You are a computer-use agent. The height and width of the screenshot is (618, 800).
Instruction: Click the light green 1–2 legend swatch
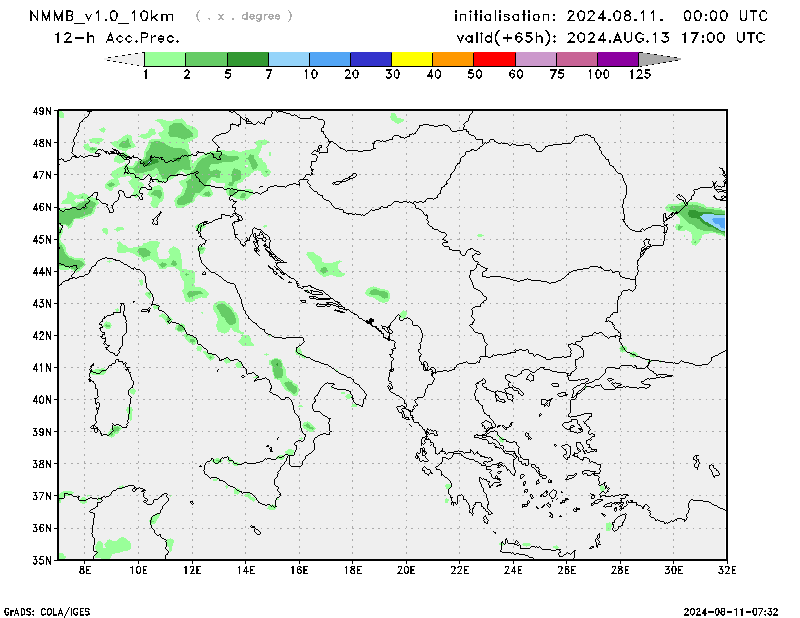pyautogui.click(x=165, y=59)
